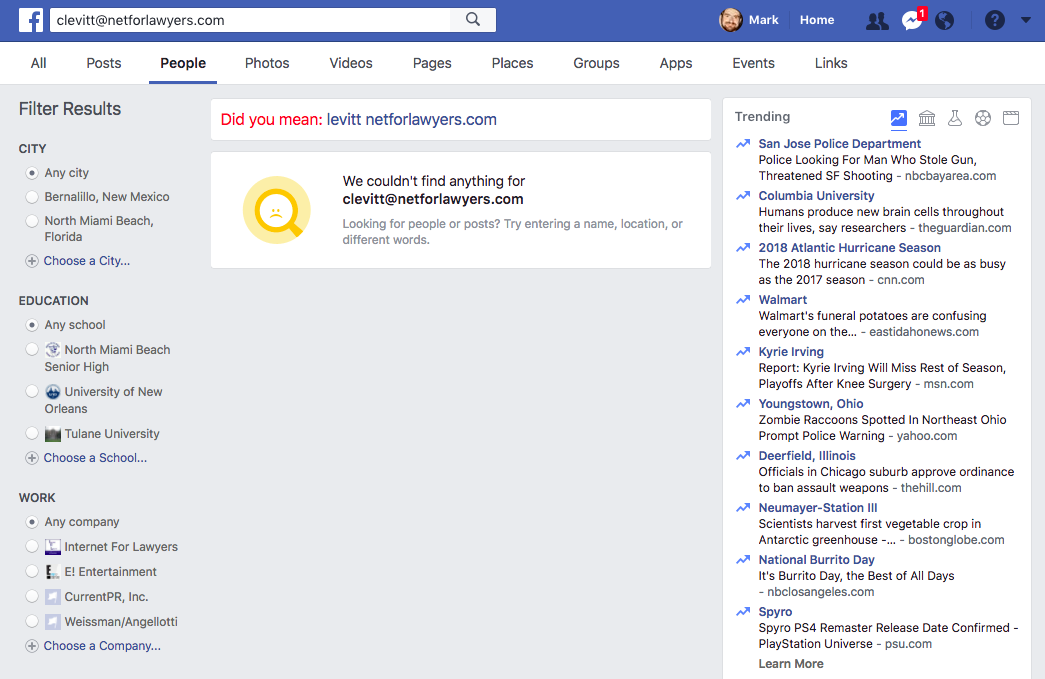Click trend arrow beside Spyro
1045x679 pixels.
point(743,611)
